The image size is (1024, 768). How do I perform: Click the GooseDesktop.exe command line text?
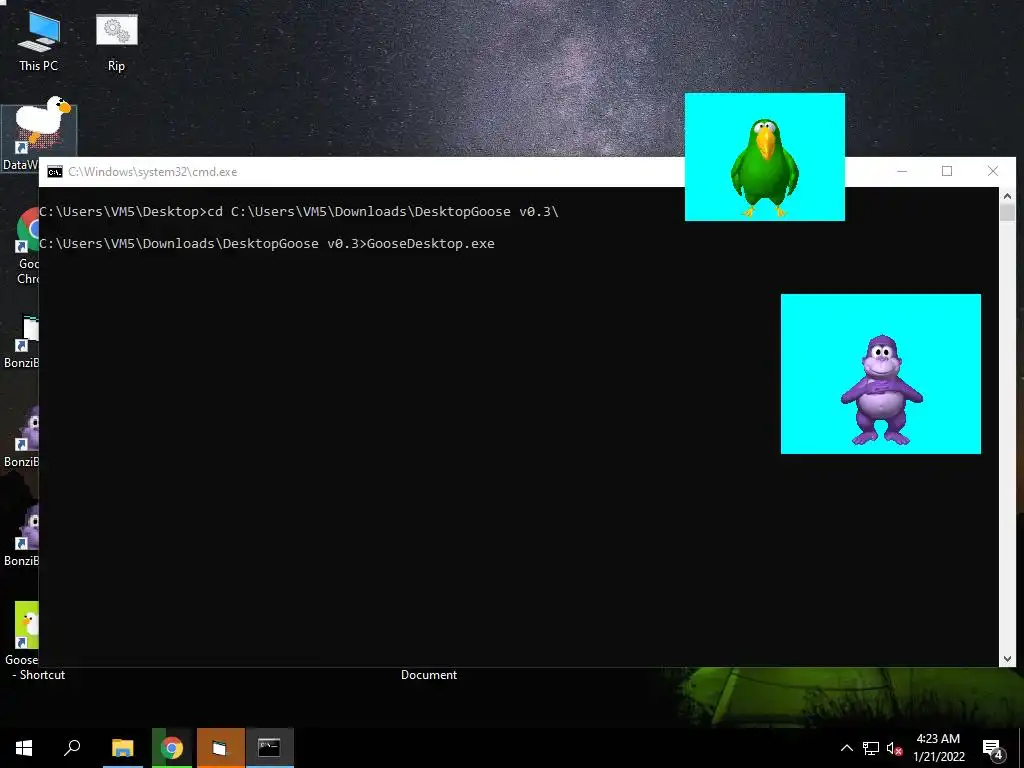tap(430, 244)
